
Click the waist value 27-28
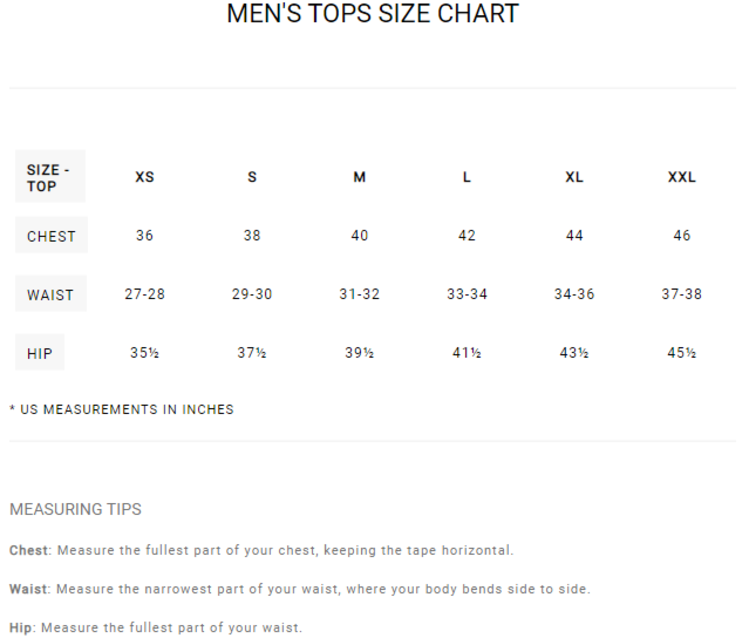145,295
